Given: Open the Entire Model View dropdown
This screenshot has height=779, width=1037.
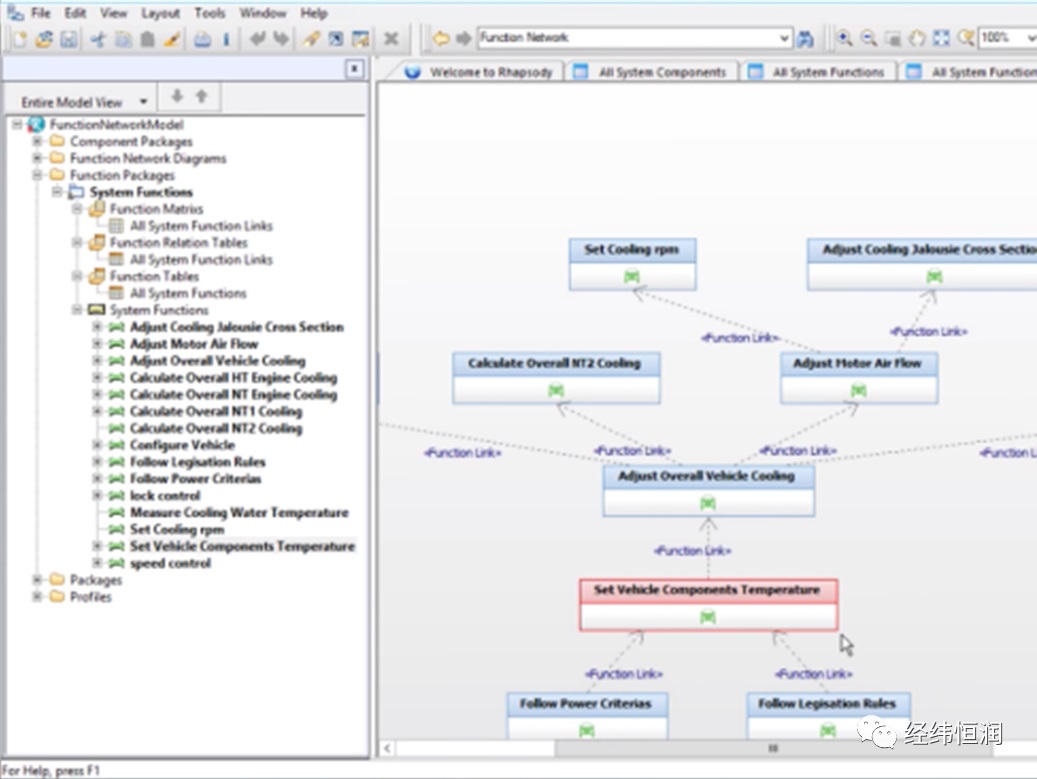Looking at the screenshot, I should (143, 102).
